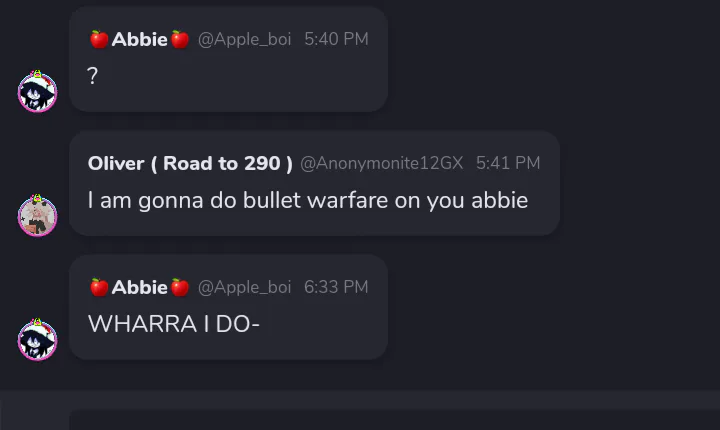Click the Abbie display name at 6:33 PM
The image size is (720, 430).
[140, 288]
